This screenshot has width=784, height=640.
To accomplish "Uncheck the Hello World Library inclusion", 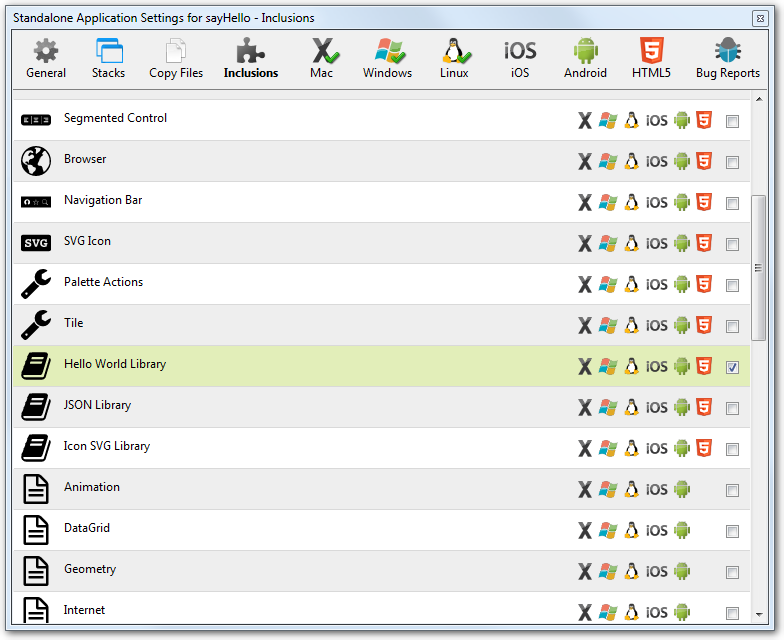I will pyautogui.click(x=732, y=367).
